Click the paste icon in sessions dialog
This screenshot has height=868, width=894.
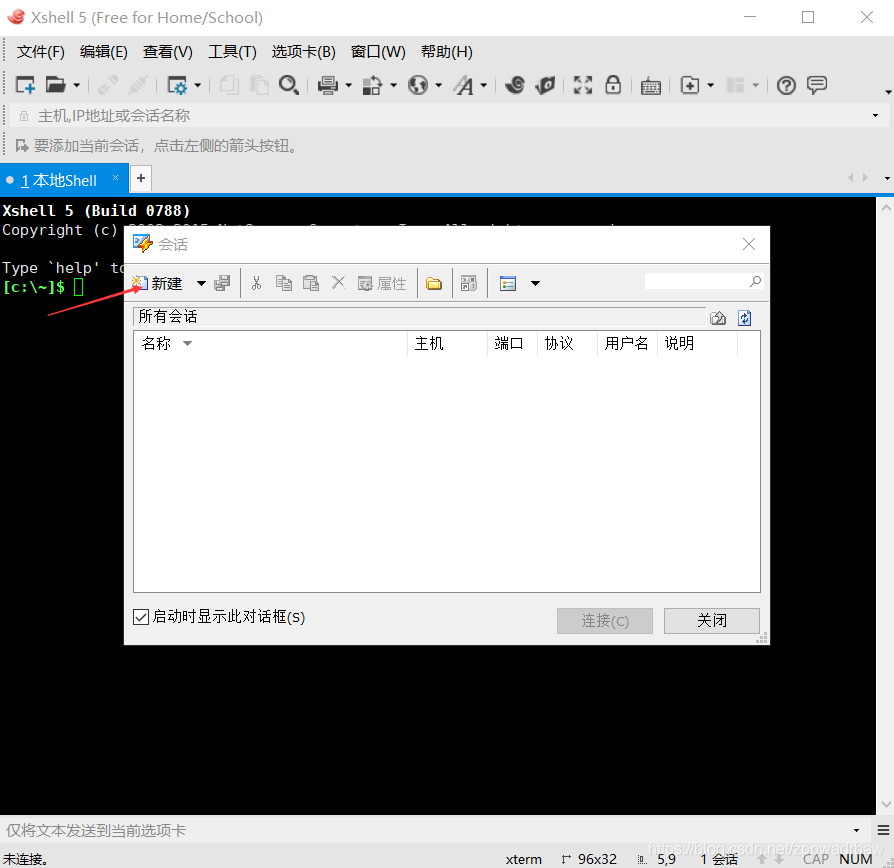click(x=311, y=283)
